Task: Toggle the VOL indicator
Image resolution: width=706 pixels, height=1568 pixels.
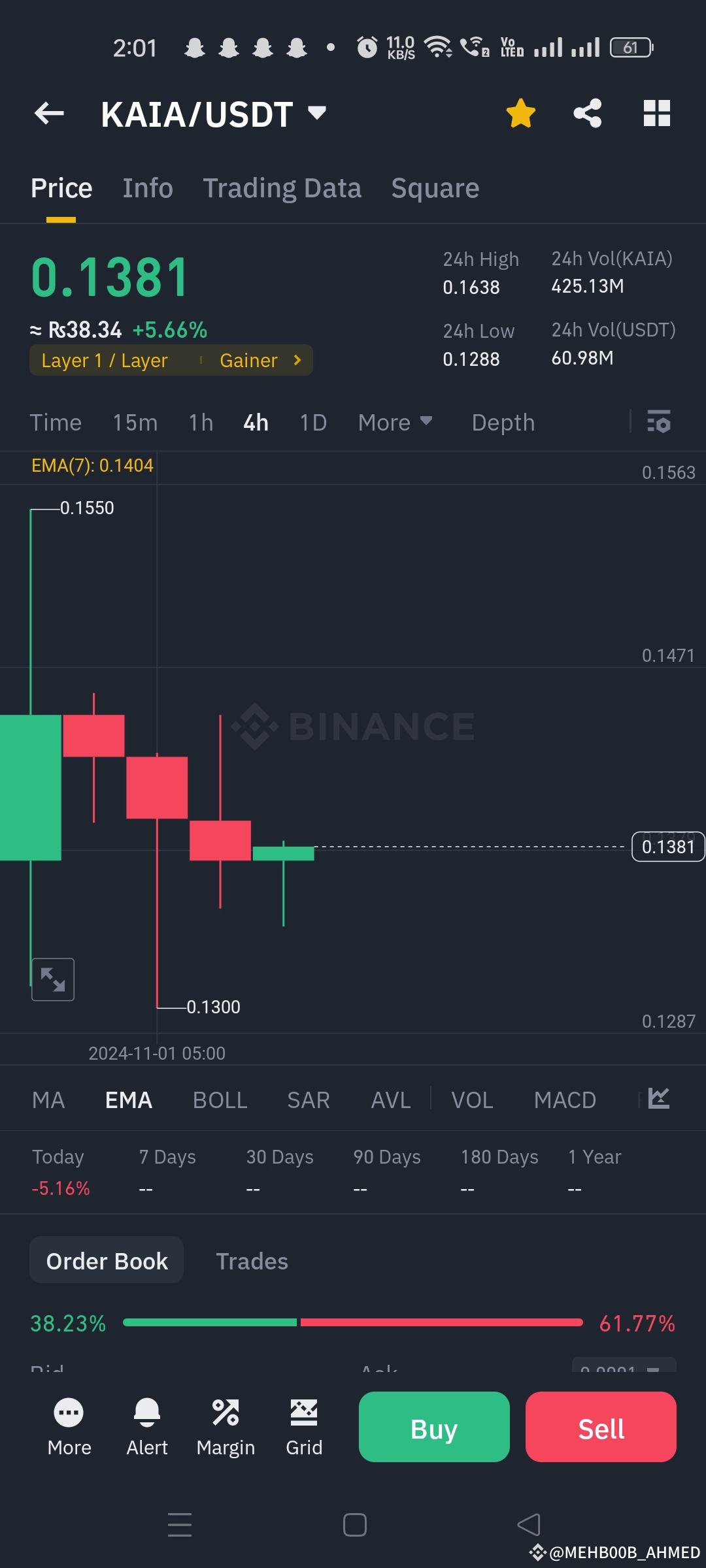Action: [472, 1100]
